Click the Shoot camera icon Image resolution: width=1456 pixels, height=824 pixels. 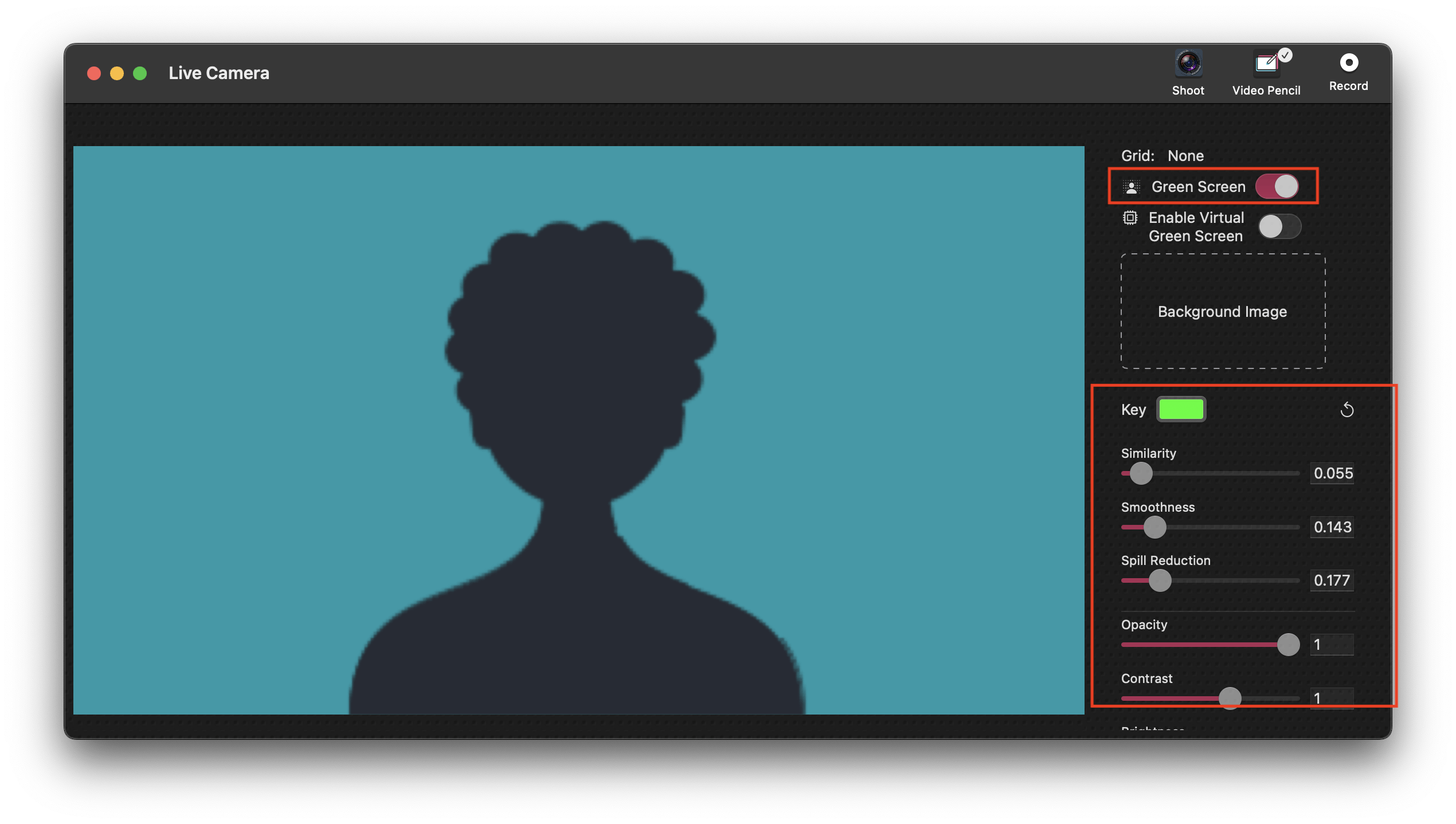(x=1188, y=64)
